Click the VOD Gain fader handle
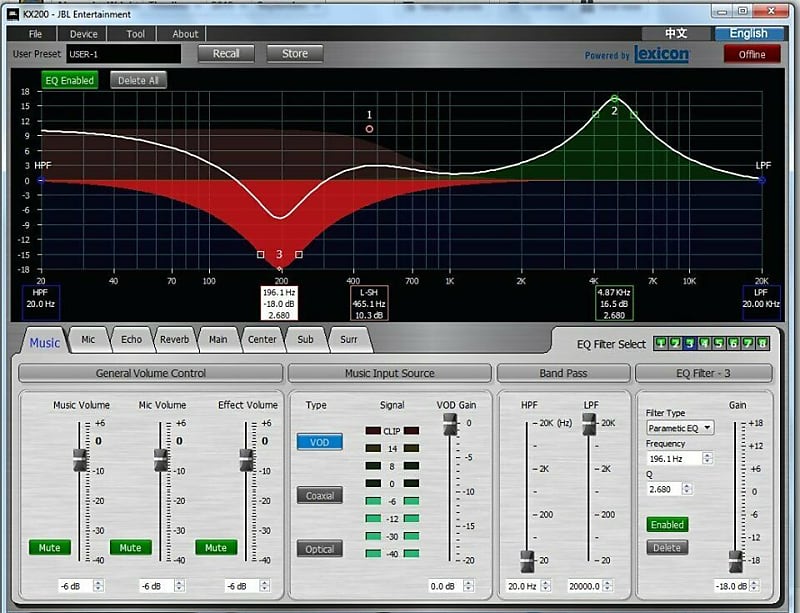 (x=450, y=424)
